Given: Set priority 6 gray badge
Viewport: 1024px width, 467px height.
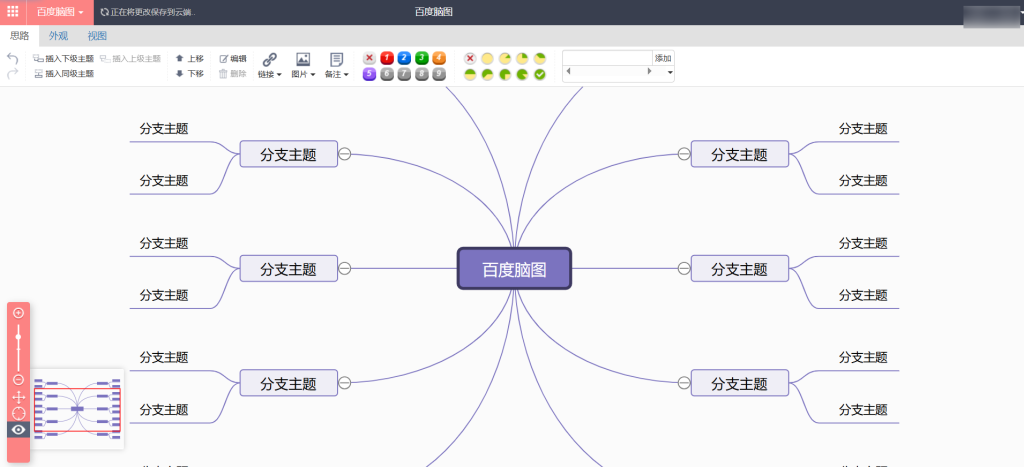Looking at the screenshot, I should tap(387, 74).
